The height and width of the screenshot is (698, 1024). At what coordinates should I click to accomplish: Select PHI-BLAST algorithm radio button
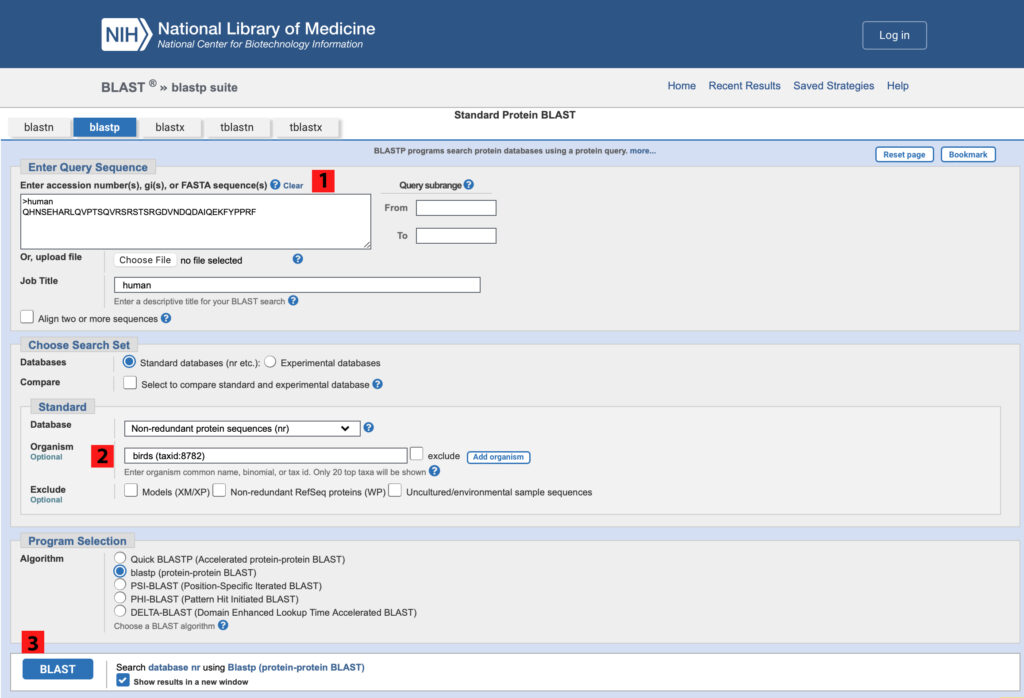point(120,597)
